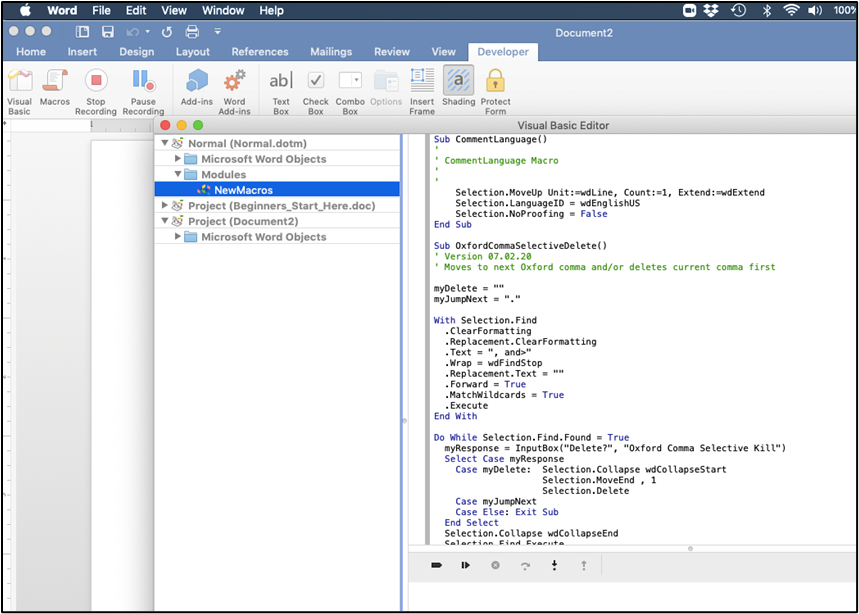Click the page layout icon beside Save
Viewport: 859px width, 614px height.
click(x=82, y=32)
